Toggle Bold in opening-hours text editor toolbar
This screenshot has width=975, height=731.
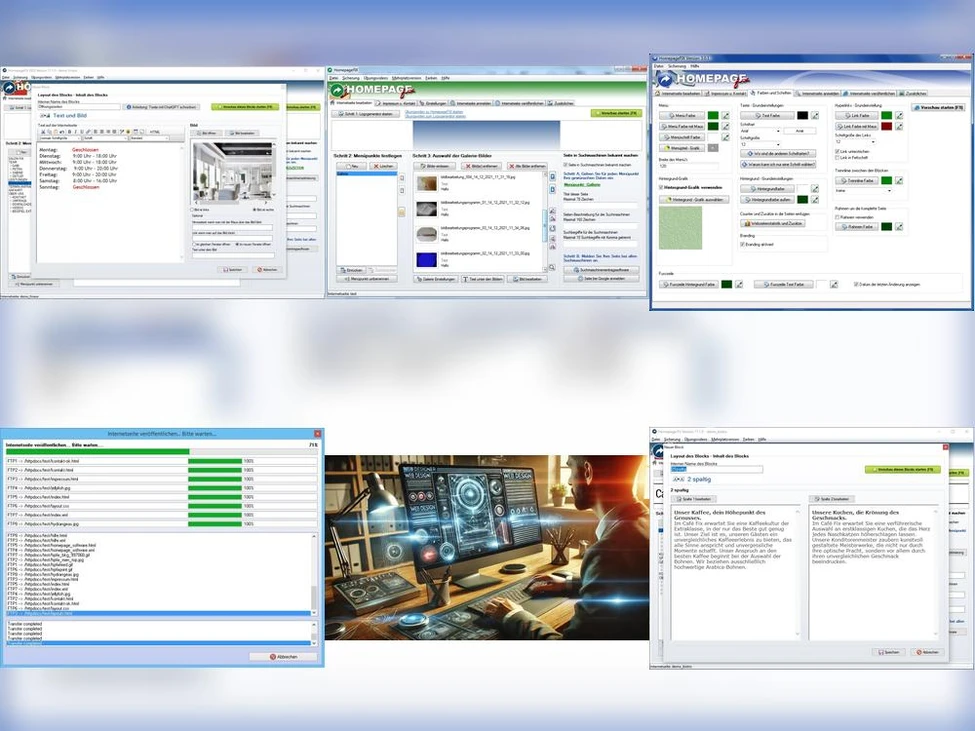pos(70,132)
